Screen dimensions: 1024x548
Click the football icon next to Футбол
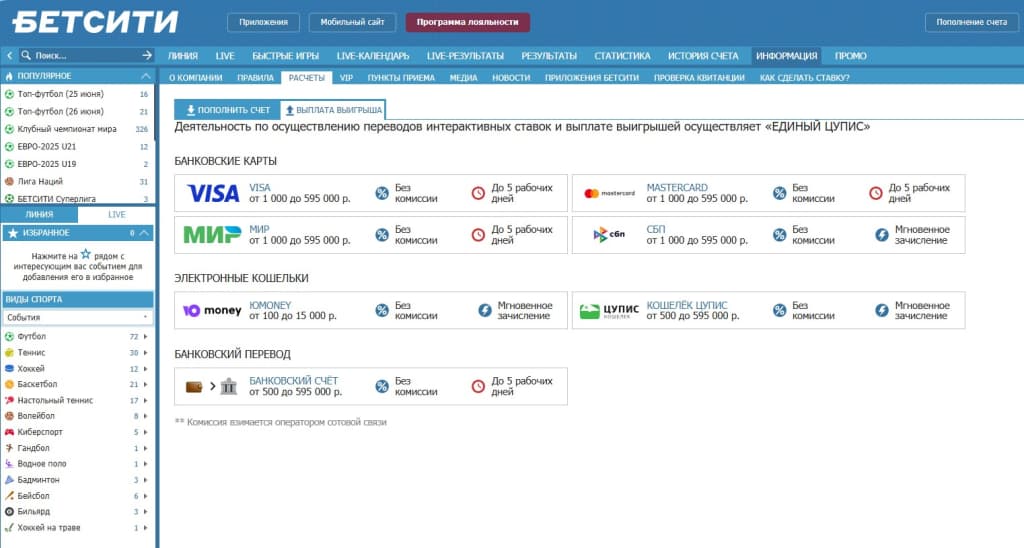tap(9, 336)
